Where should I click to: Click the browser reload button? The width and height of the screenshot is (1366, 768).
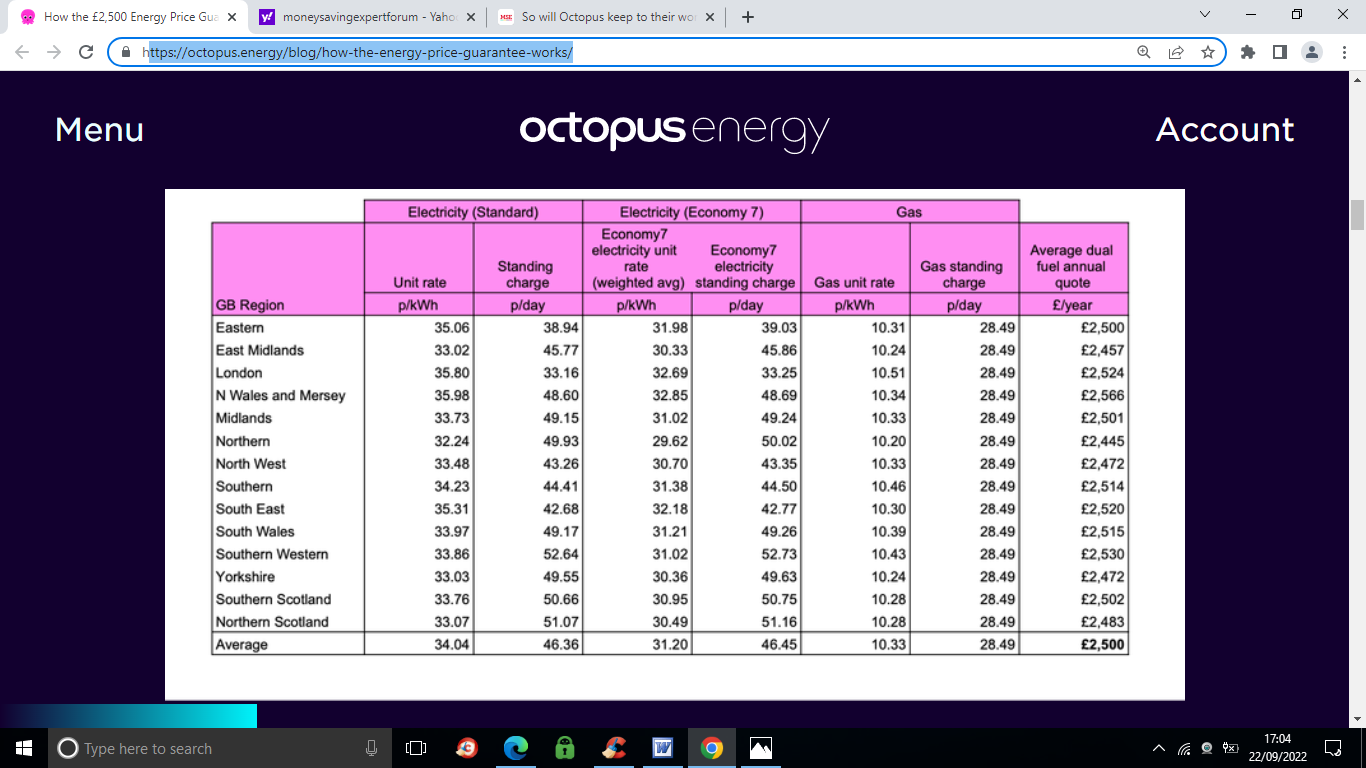86,52
